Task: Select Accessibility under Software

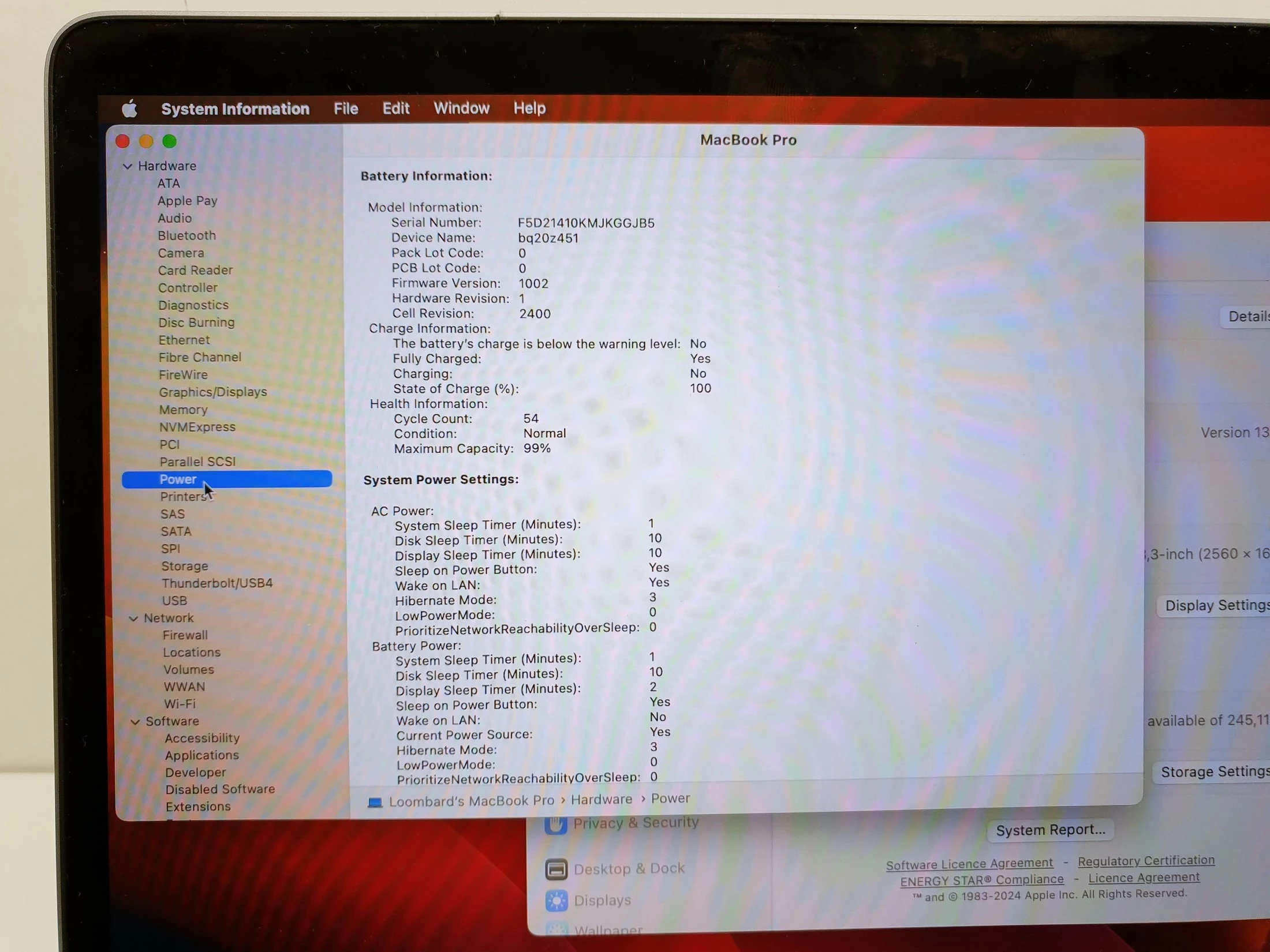Action: [202, 739]
